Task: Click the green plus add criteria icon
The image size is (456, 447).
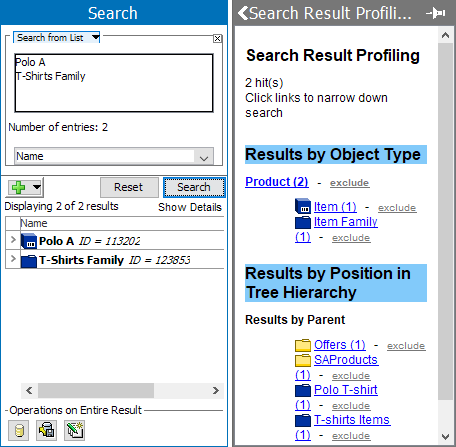Action: (18, 187)
